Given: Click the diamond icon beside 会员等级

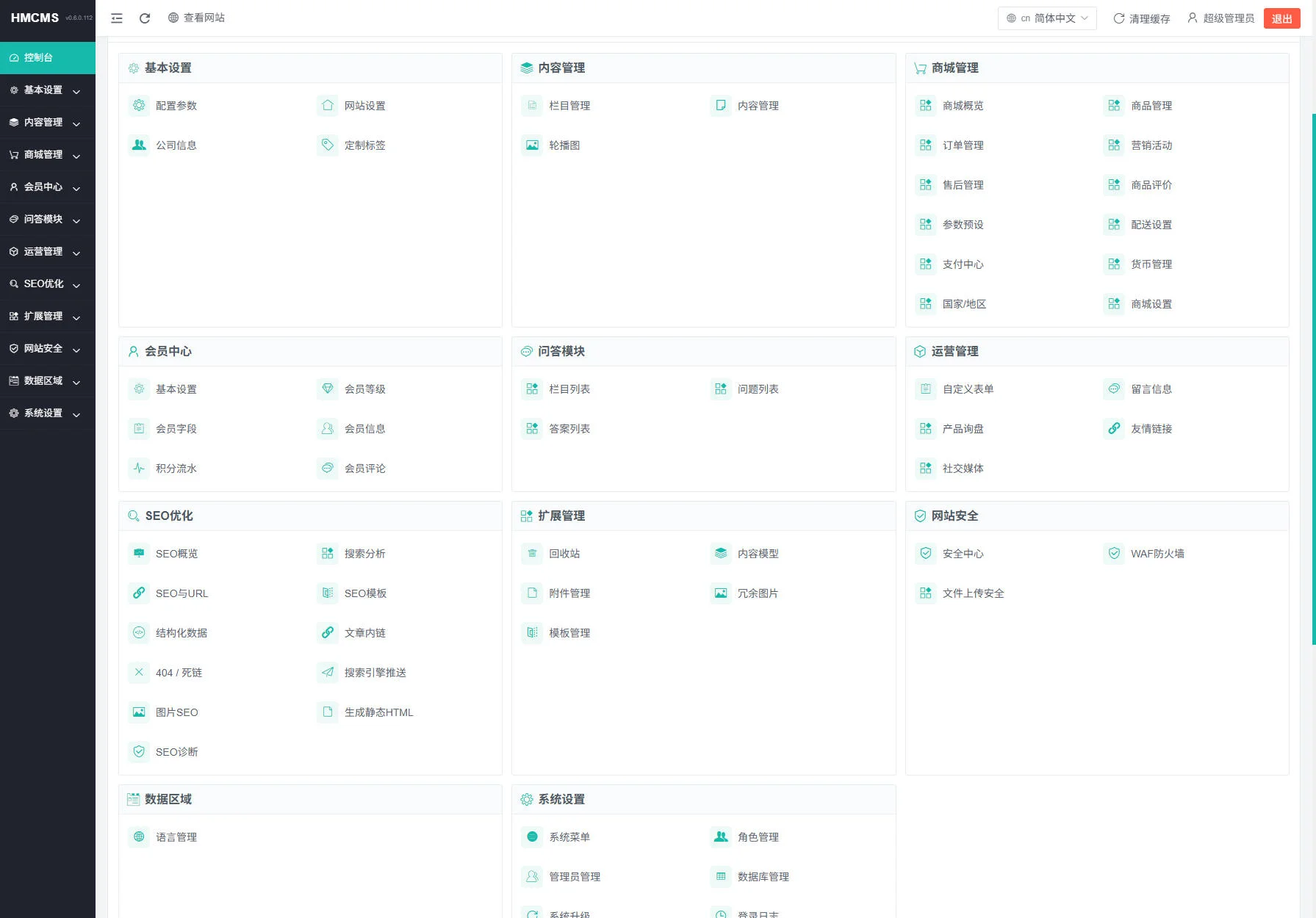Looking at the screenshot, I should pyautogui.click(x=328, y=389).
